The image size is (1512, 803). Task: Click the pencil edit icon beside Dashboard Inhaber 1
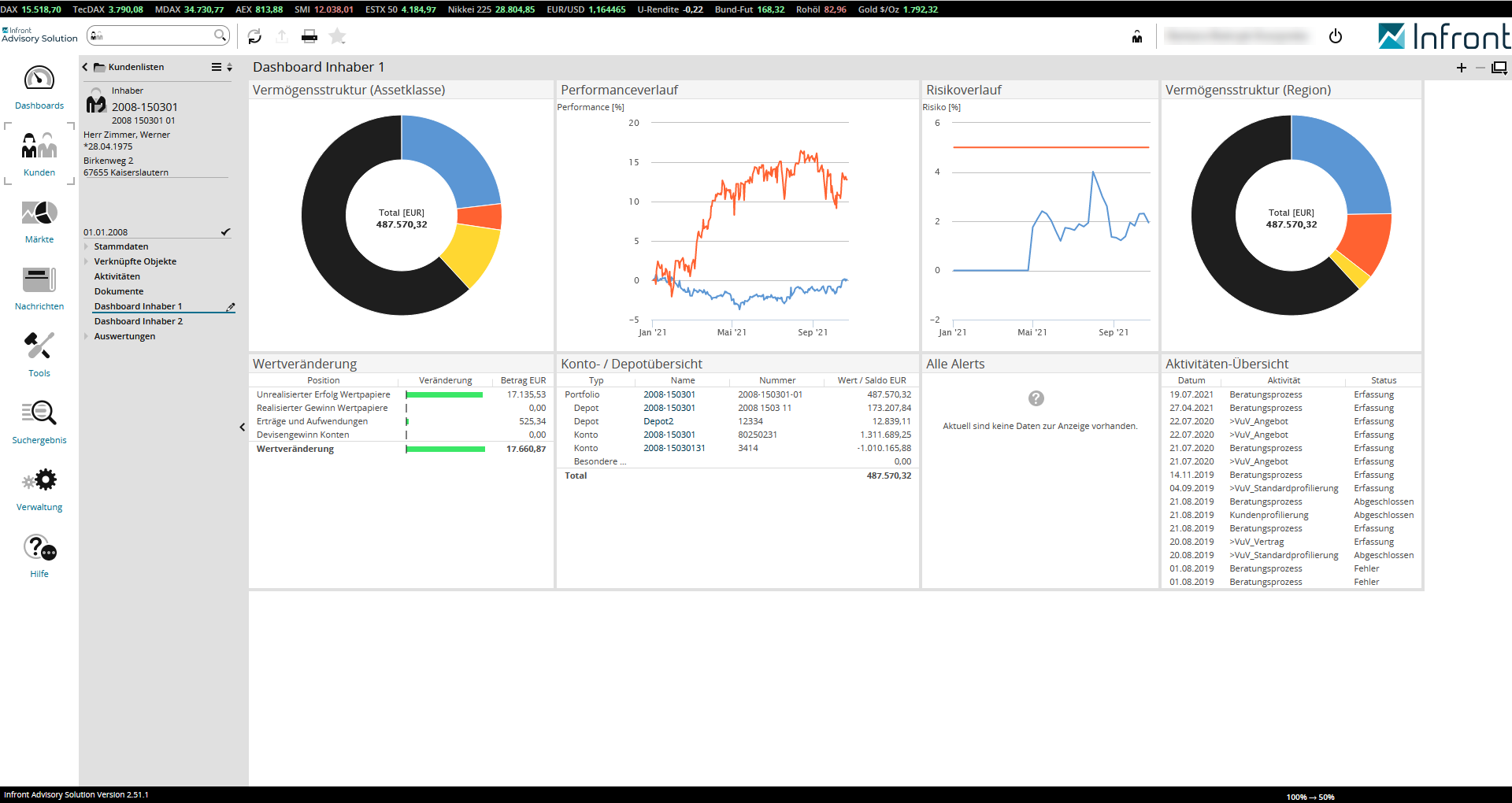point(231,307)
